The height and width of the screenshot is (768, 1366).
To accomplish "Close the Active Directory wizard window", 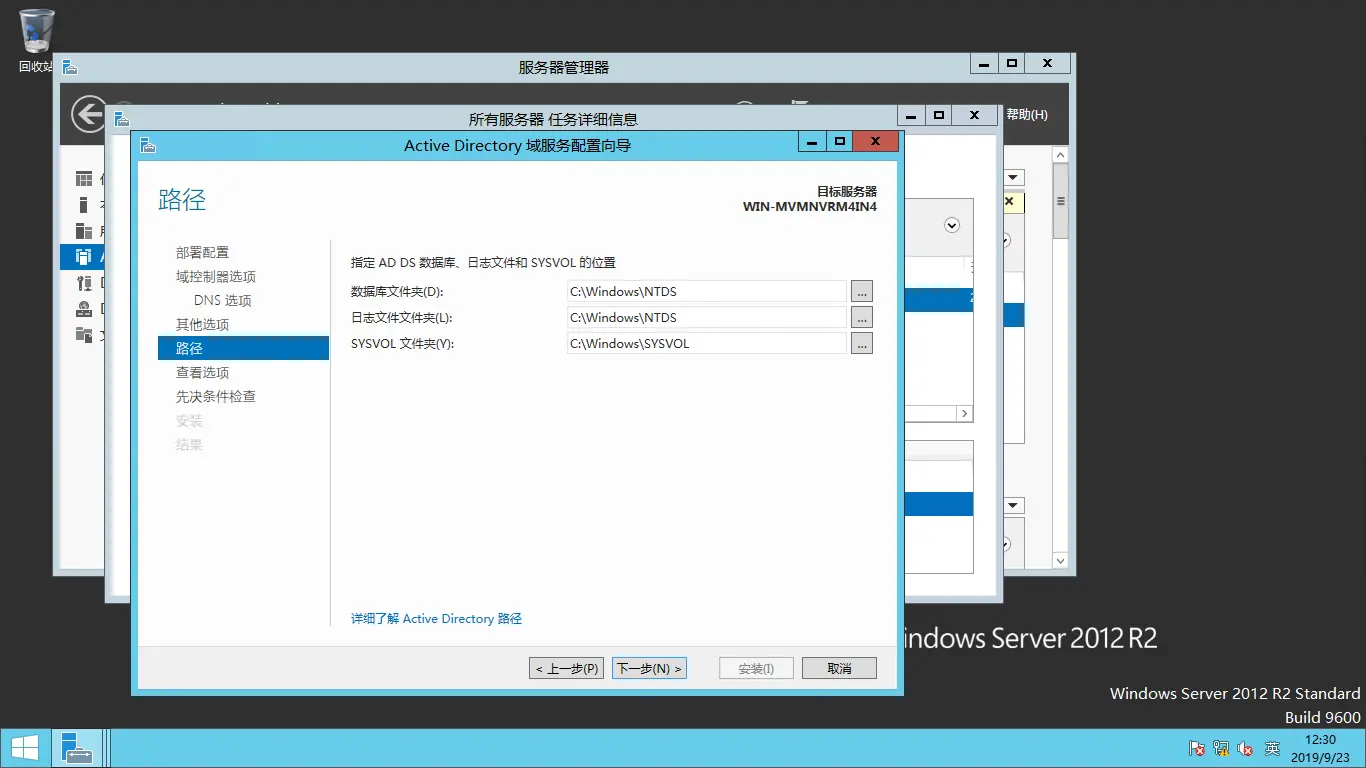I will click(x=876, y=142).
